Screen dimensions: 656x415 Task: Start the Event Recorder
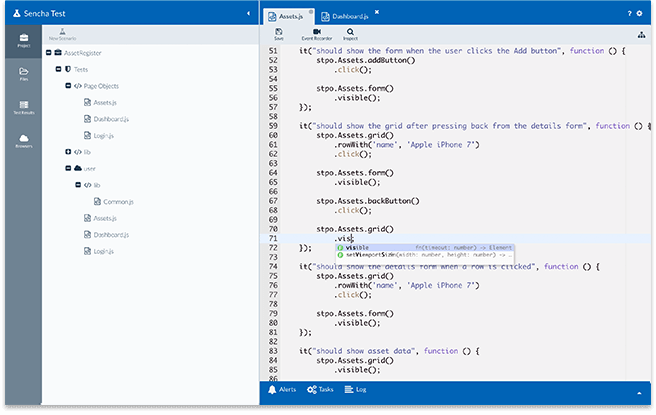tap(317, 34)
